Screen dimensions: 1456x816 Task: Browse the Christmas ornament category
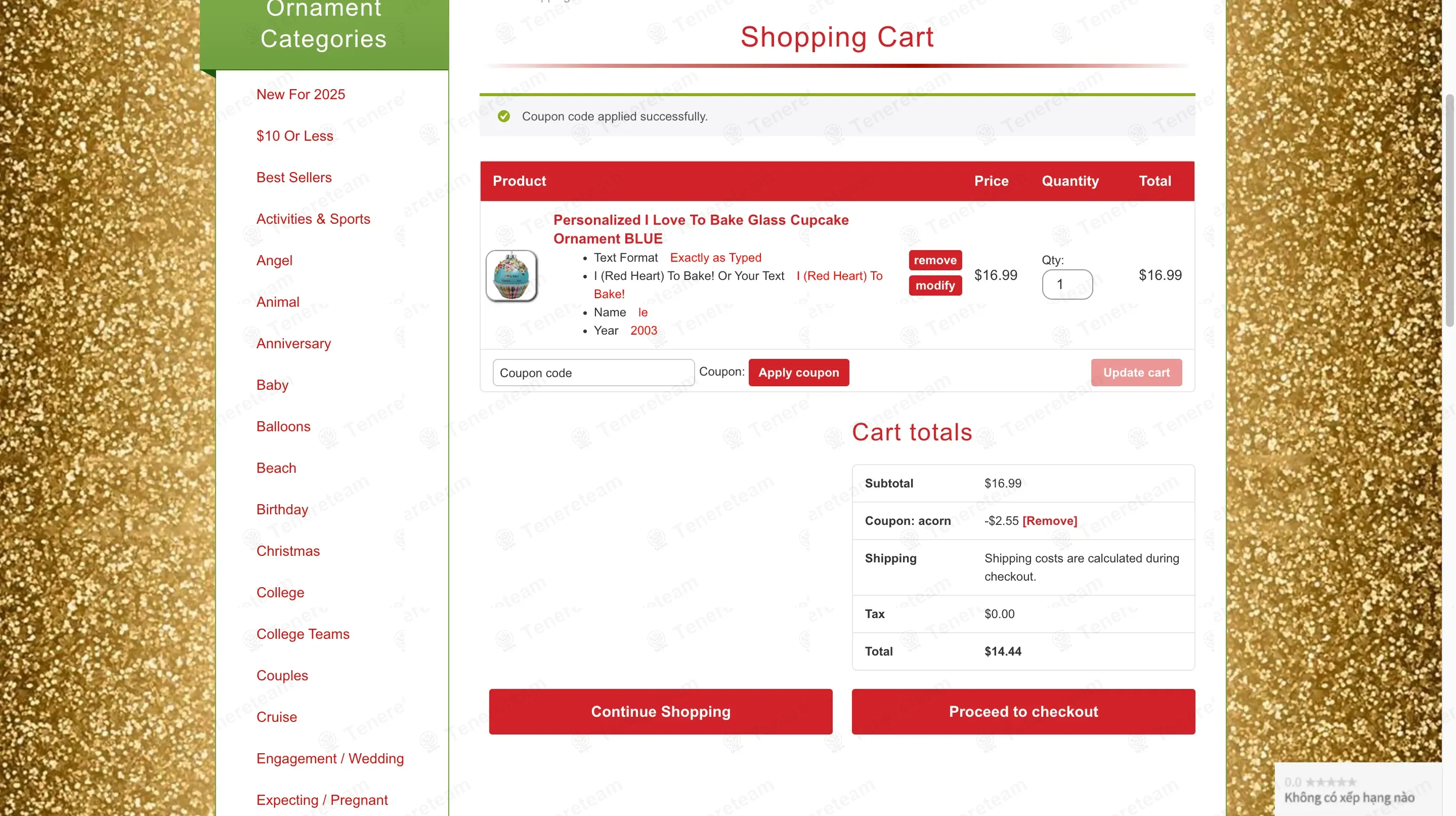point(288,551)
